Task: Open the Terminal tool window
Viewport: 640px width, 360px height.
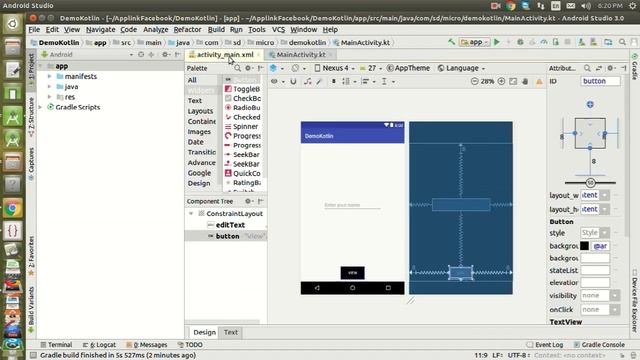Action: pyautogui.click(x=56, y=344)
